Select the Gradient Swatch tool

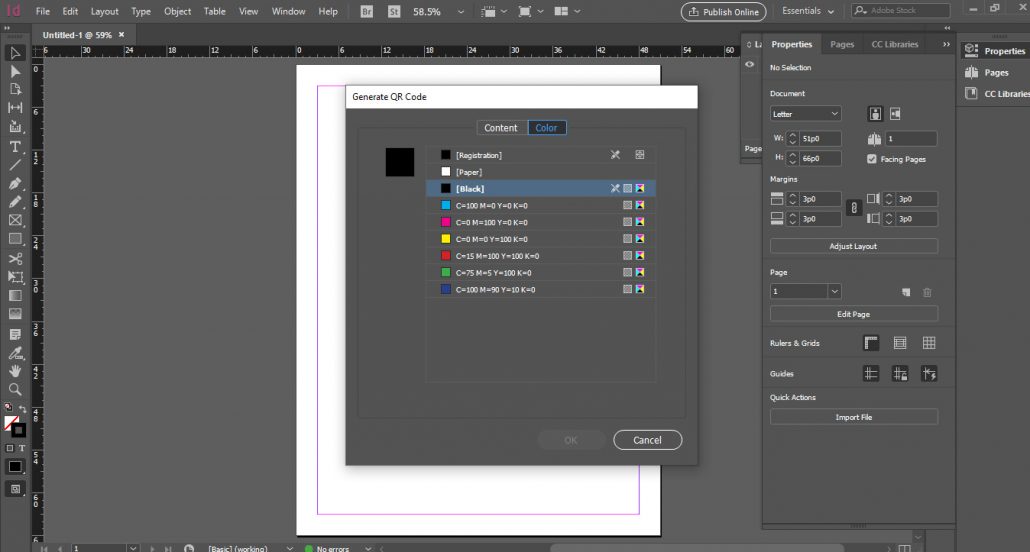point(15,296)
